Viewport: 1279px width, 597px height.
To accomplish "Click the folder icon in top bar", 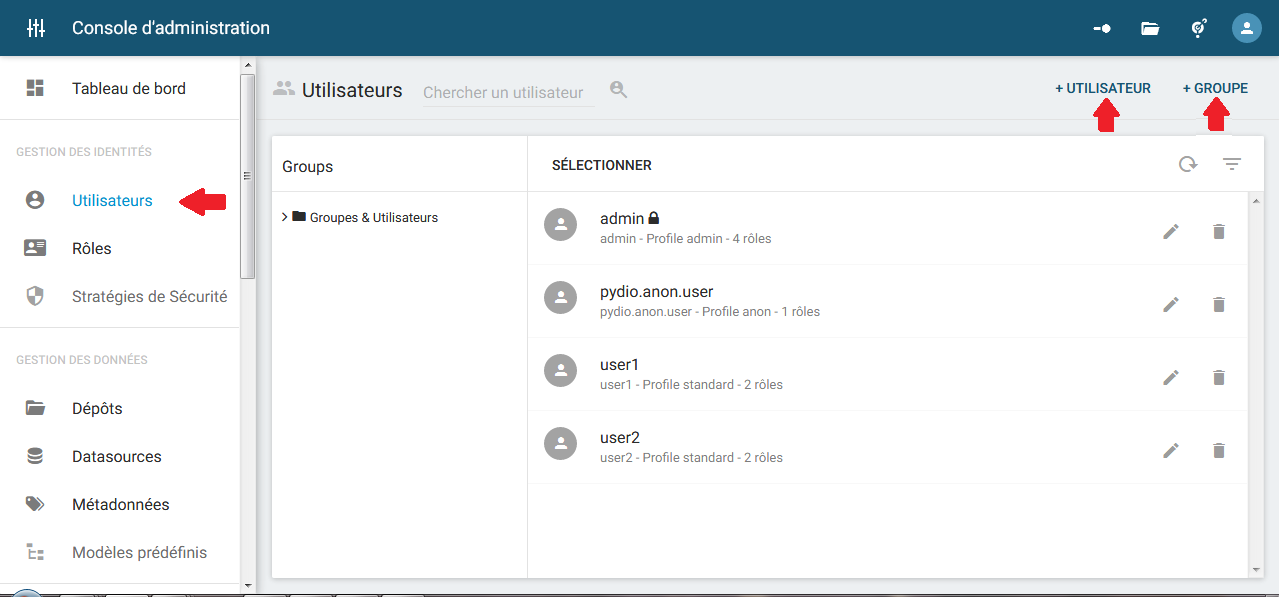I will [x=1150, y=28].
